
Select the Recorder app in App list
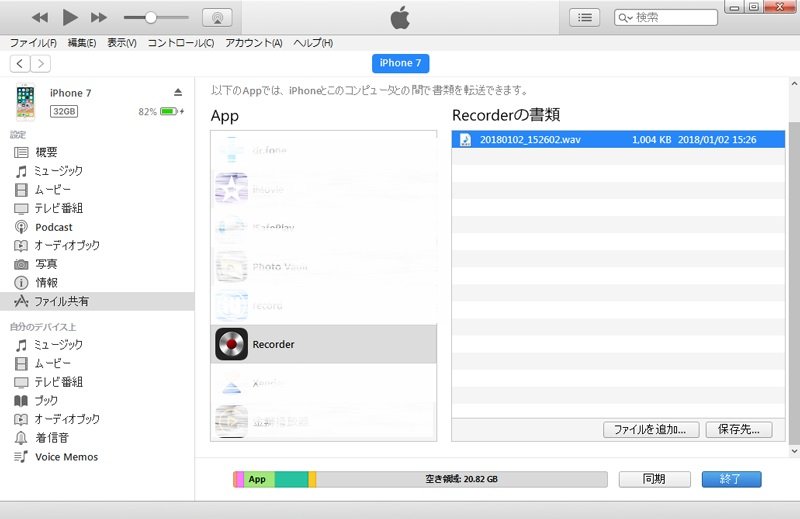pos(323,344)
